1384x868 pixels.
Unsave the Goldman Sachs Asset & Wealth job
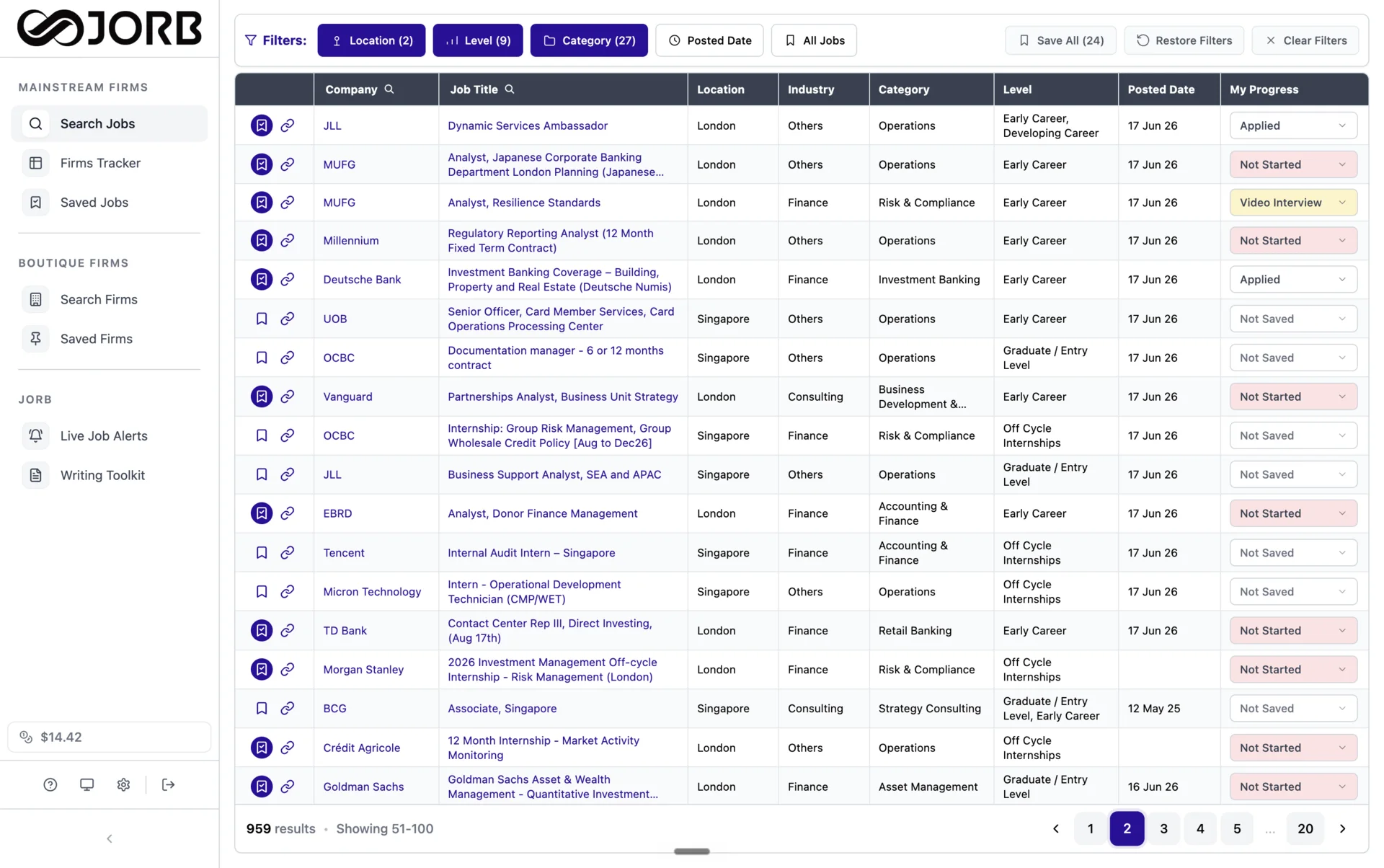point(262,787)
